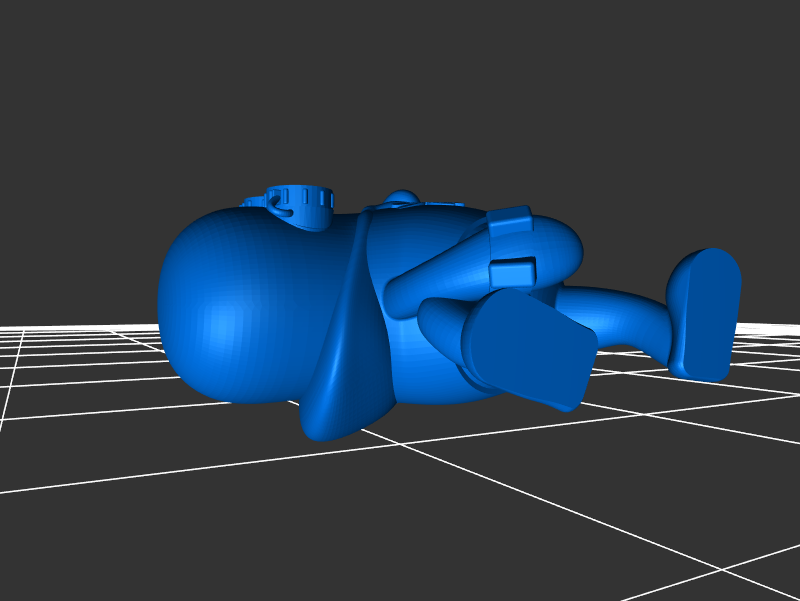This screenshot has width=800, height=601.
Task: Select the gear-shaped knob on top of head
Action: (x=302, y=202)
